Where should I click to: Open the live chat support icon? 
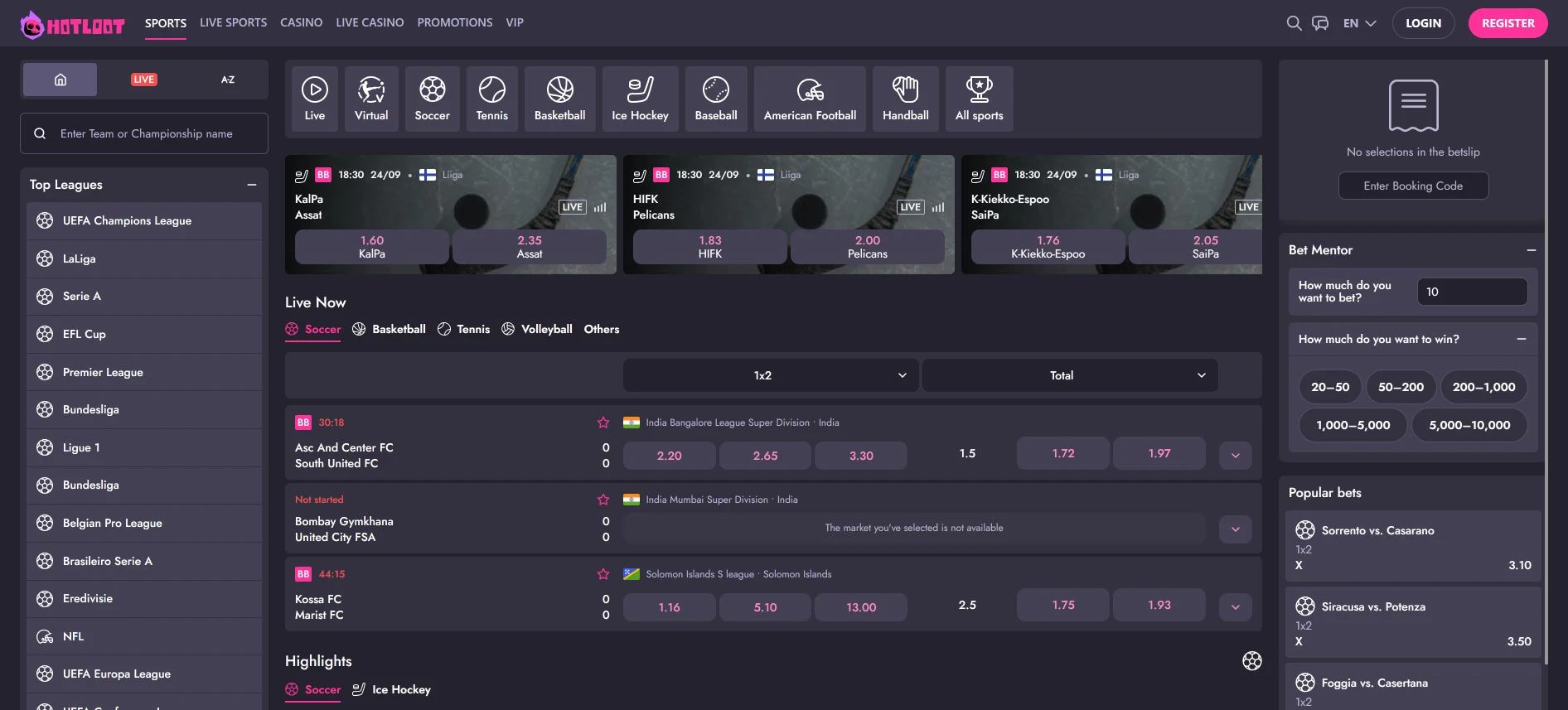pyautogui.click(x=1320, y=23)
